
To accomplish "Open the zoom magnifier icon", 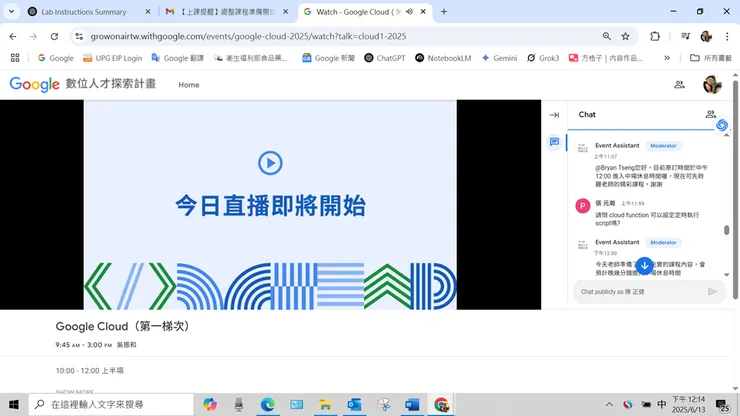I will (x=607, y=36).
